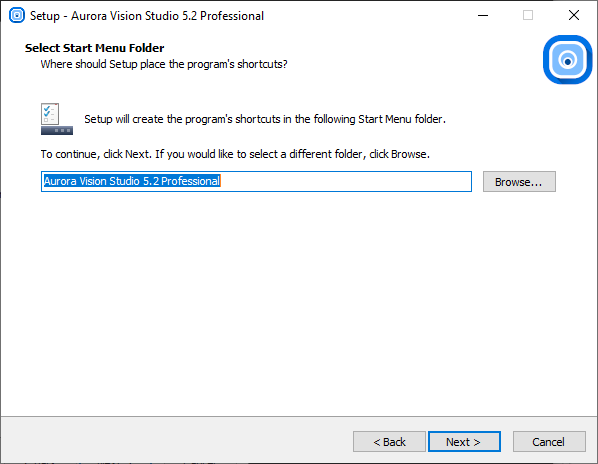Image resolution: width=598 pixels, height=464 pixels.
Task: Click 'Where should Setup place the program's shortcuts?' text
Action: tap(164, 64)
